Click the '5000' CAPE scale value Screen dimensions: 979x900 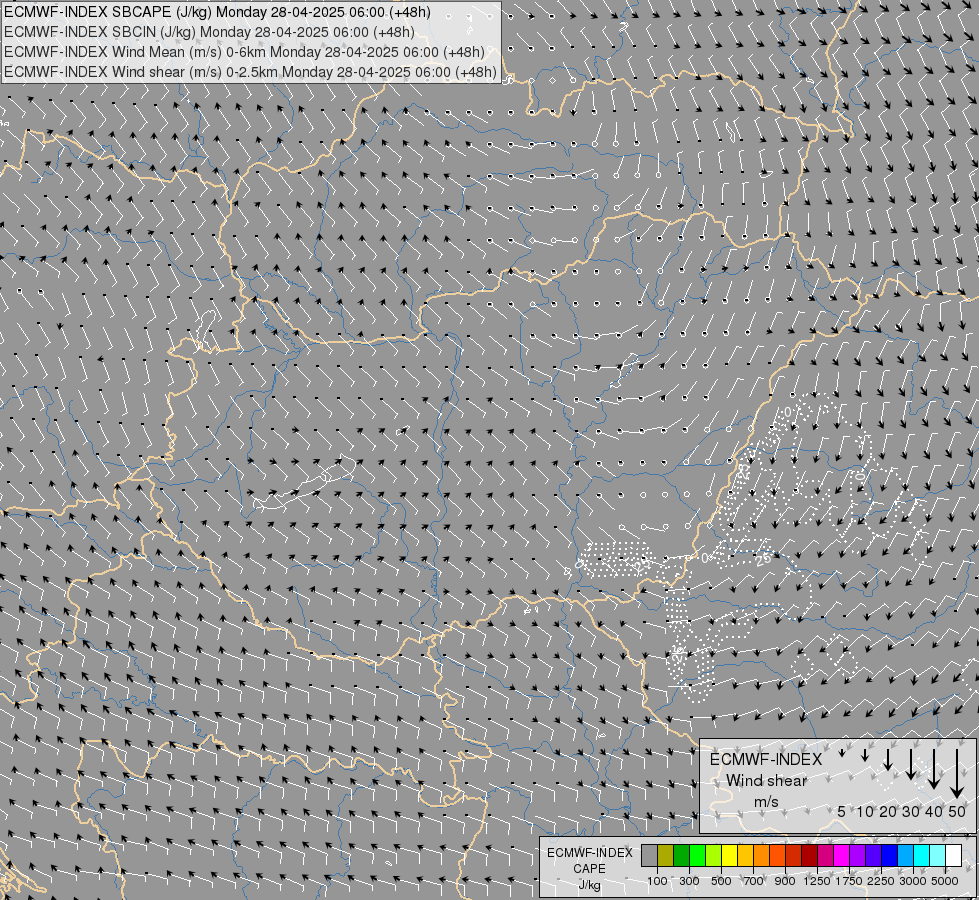[945, 881]
